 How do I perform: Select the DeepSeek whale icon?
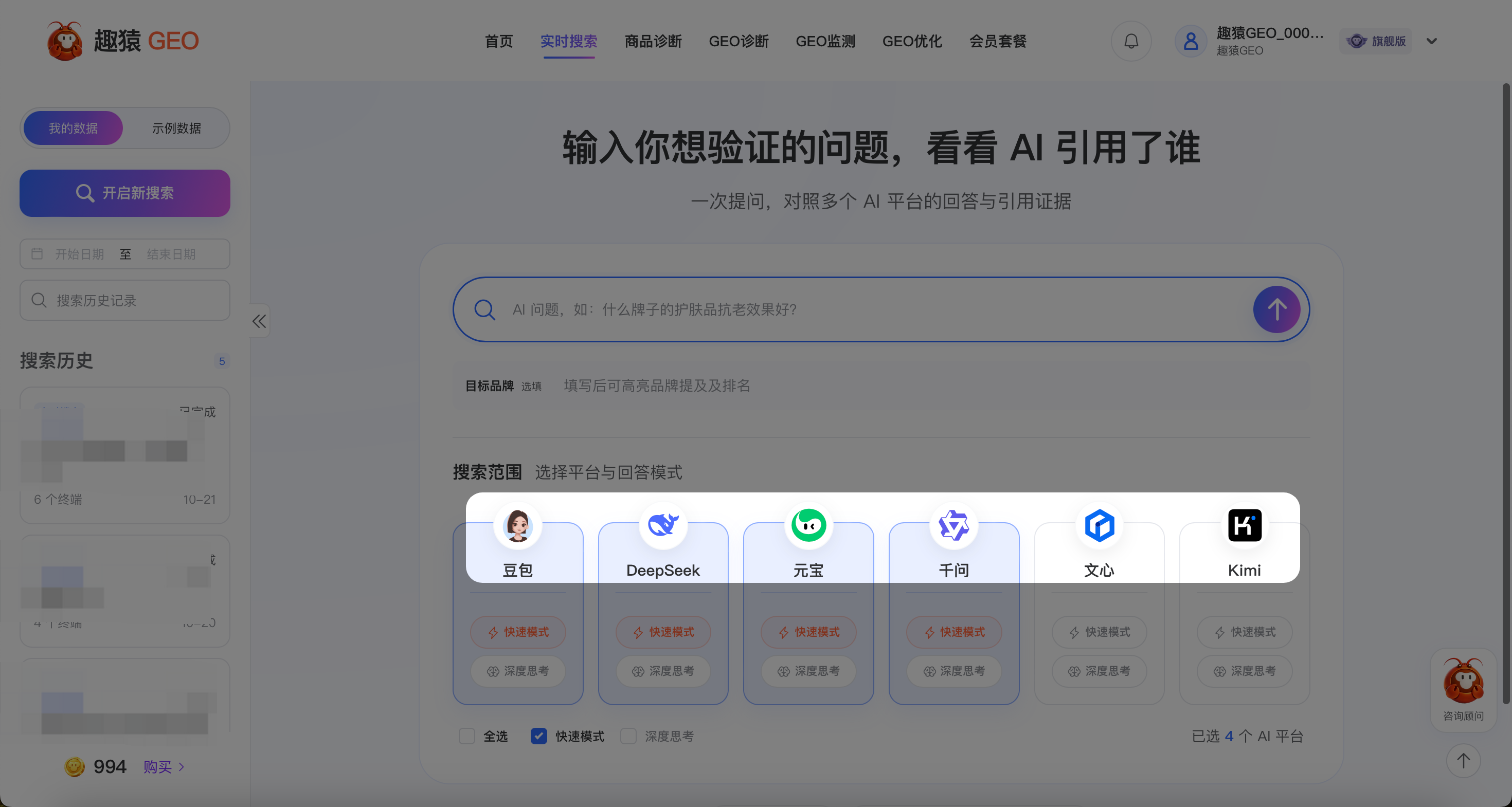tap(663, 525)
